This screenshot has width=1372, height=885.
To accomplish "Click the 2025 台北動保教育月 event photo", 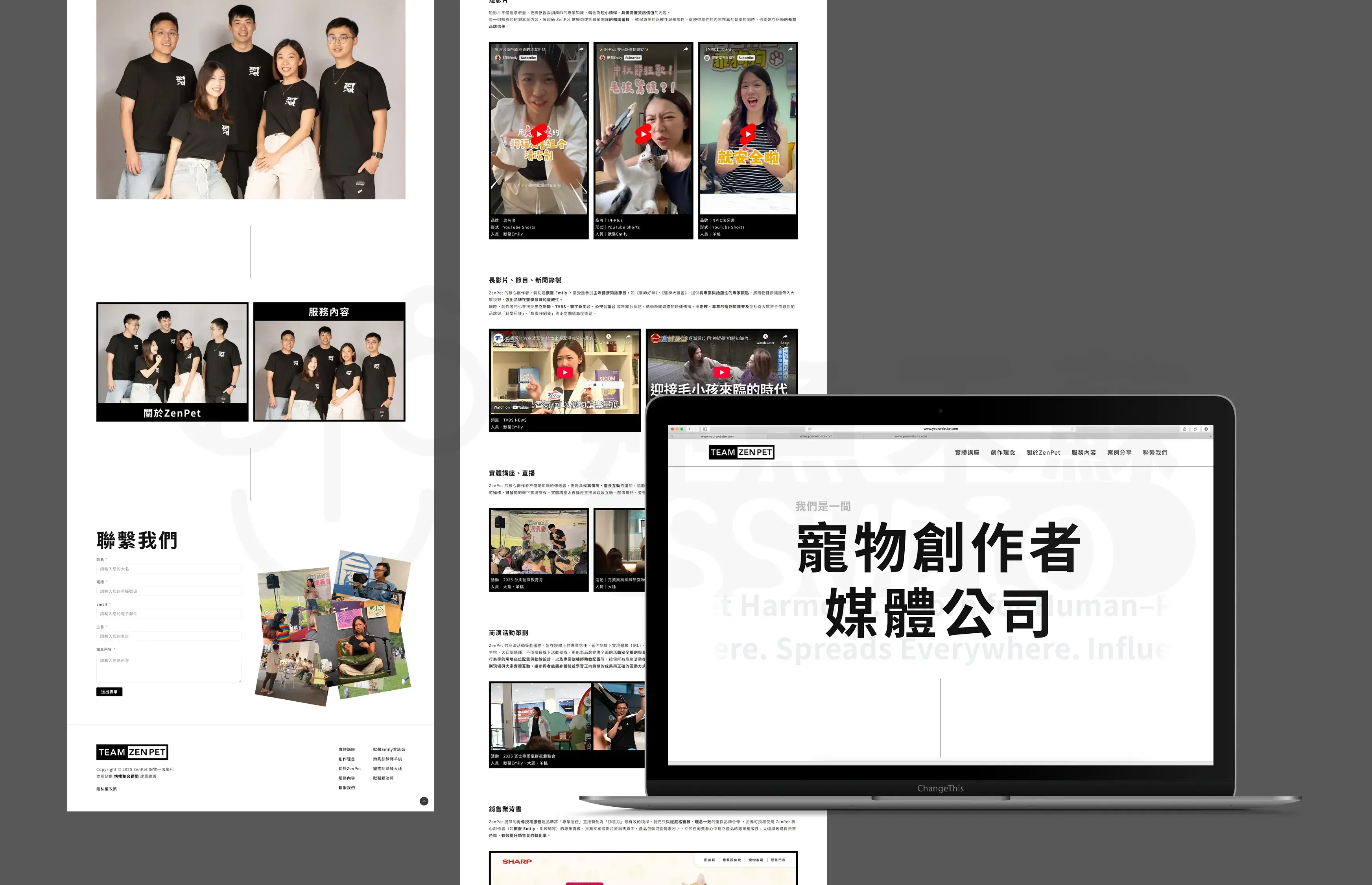I will point(539,541).
